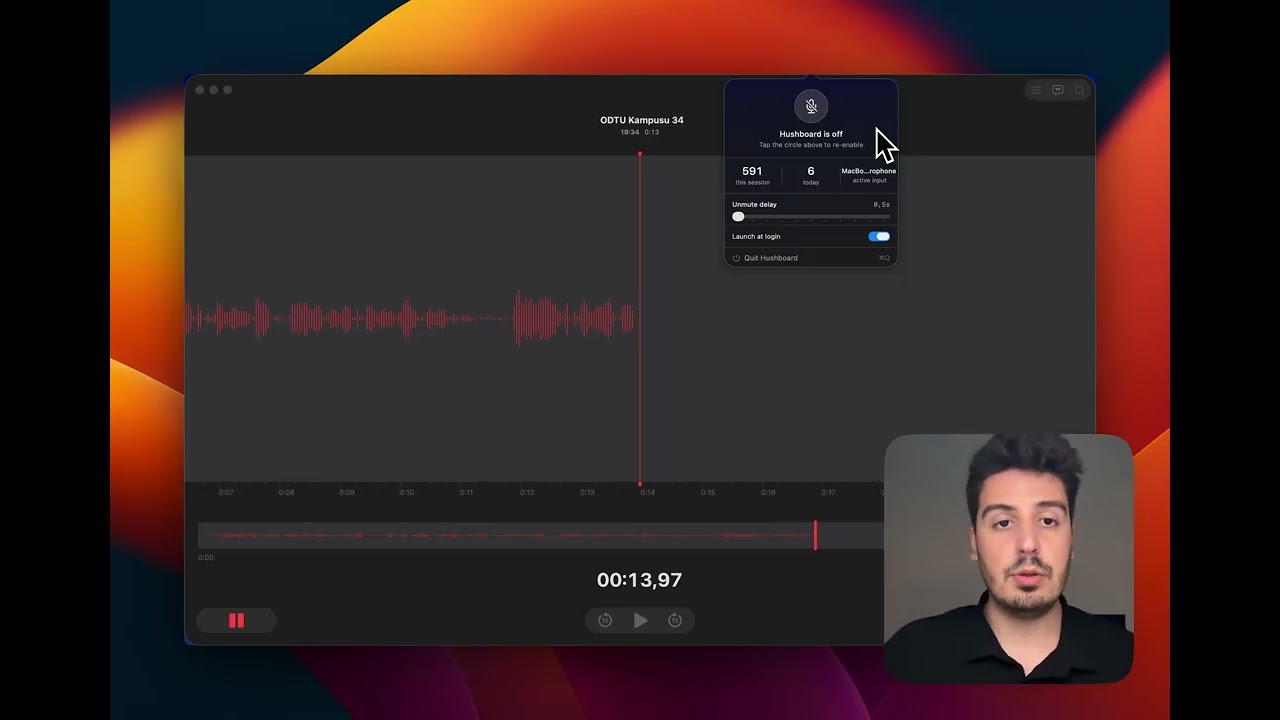The height and width of the screenshot is (720, 1280).
Task: Show the transcript via speech bubble icon
Action: tap(1057, 90)
